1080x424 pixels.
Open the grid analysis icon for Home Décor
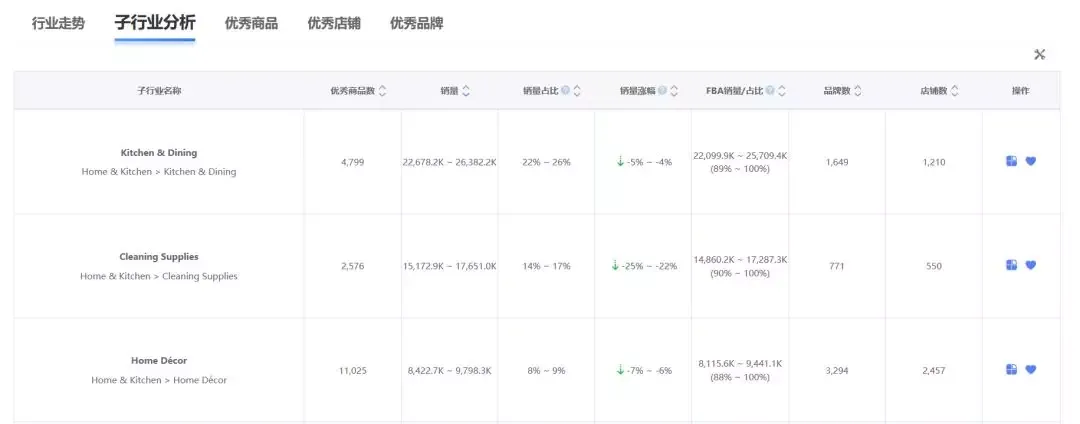tap(1012, 370)
